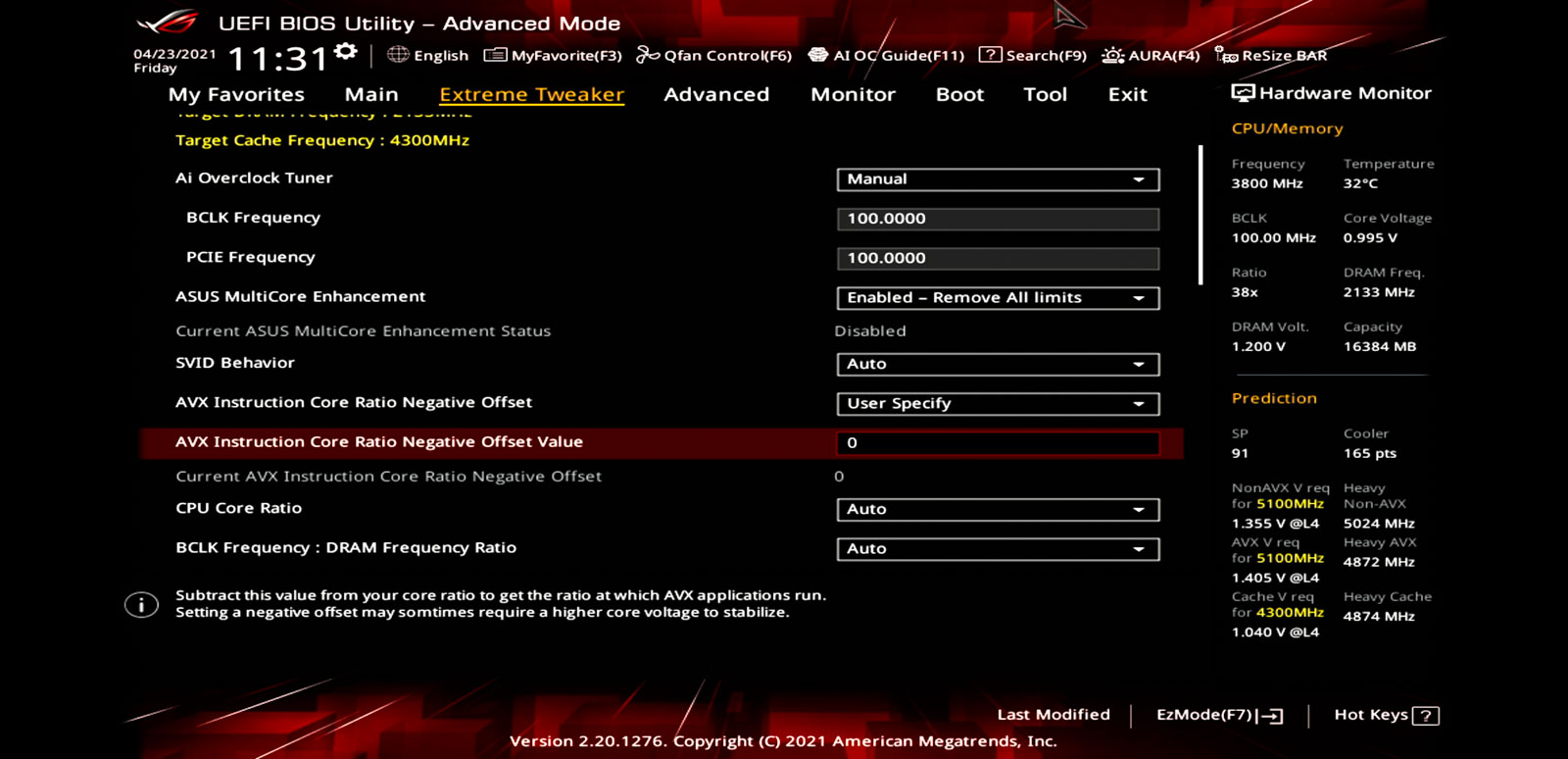Image resolution: width=1568 pixels, height=759 pixels.
Task: Click the date 04/23/2021 Friday
Action: tap(174, 61)
